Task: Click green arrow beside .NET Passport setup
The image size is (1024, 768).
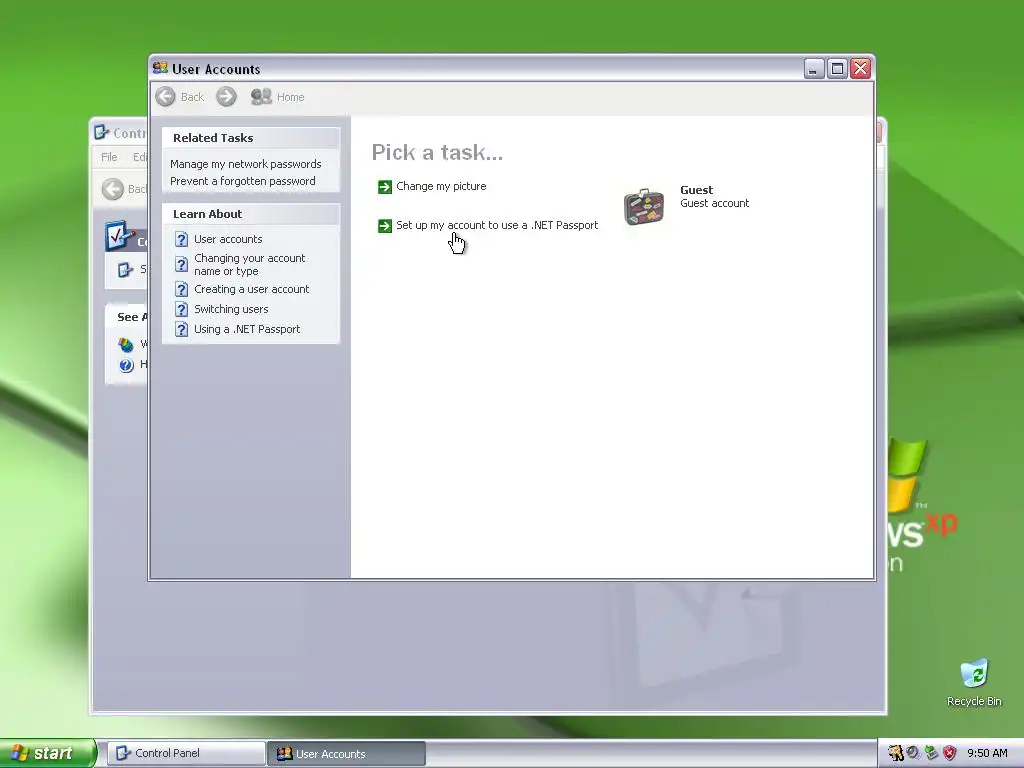Action: coord(385,226)
